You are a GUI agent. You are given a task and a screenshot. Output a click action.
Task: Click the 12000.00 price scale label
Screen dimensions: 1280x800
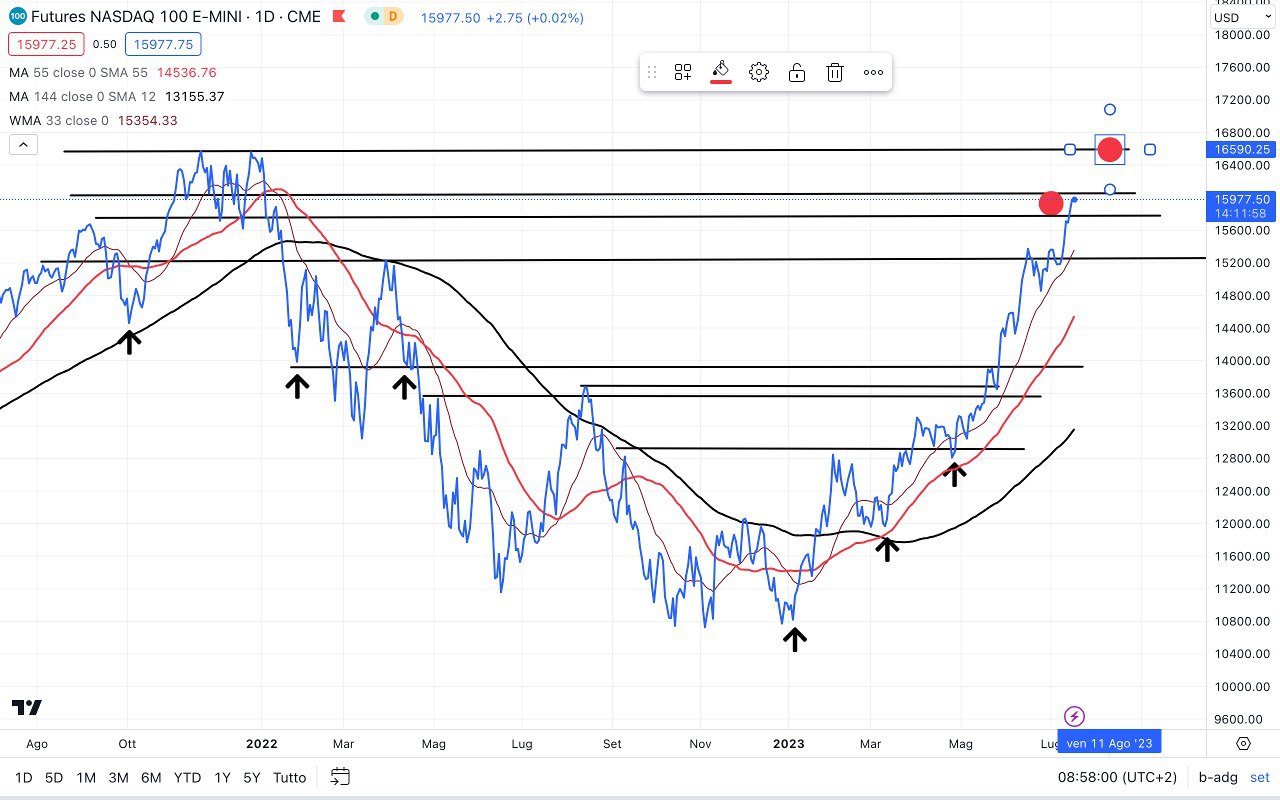click(x=1242, y=524)
